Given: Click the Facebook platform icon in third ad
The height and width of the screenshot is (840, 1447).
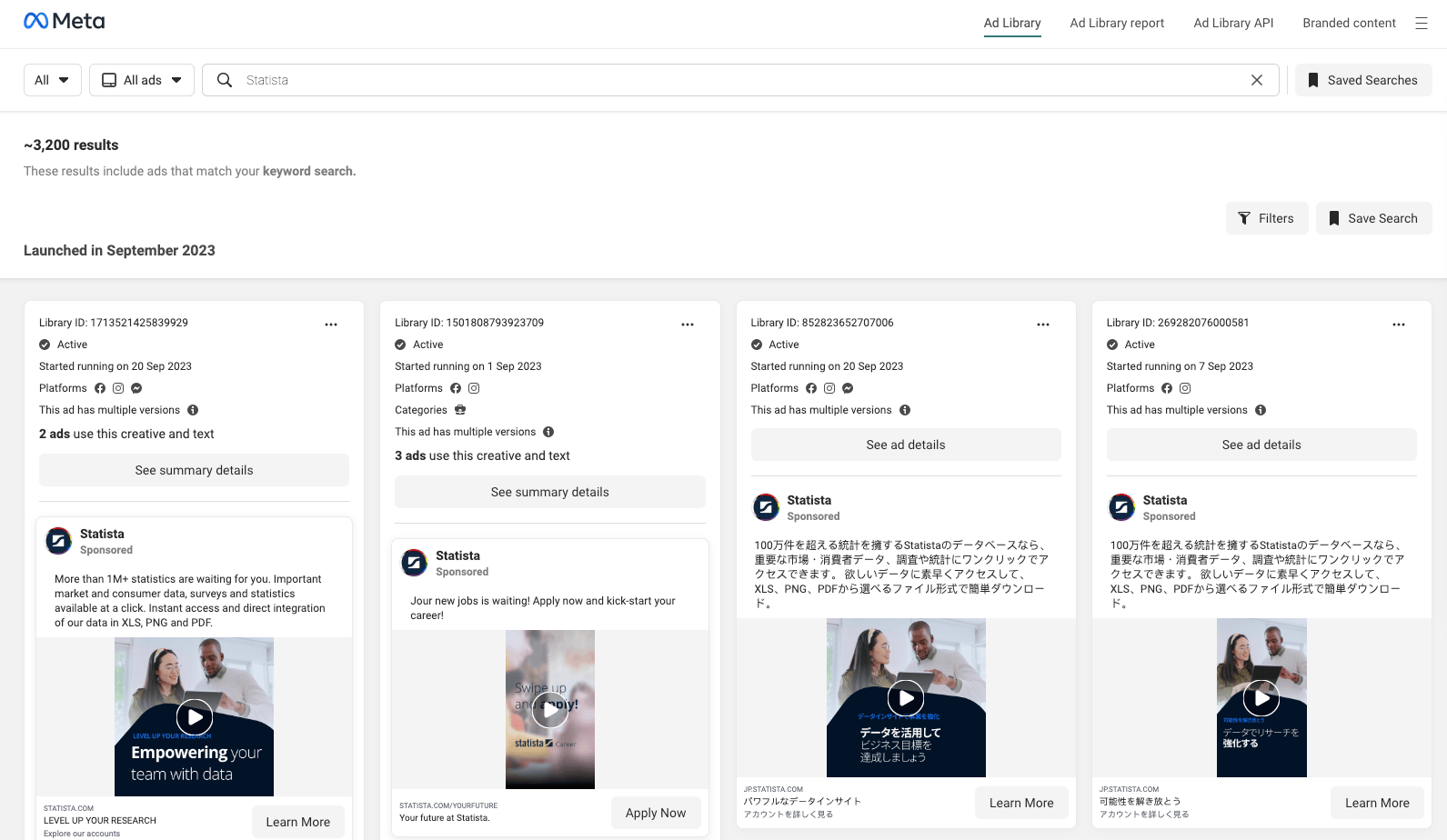Looking at the screenshot, I should tap(811, 388).
